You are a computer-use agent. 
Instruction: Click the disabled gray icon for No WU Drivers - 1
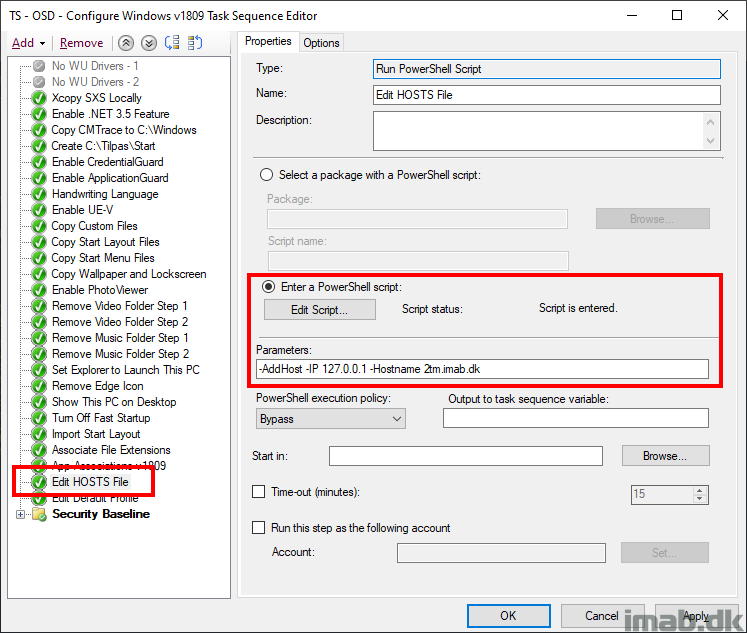pos(39,66)
